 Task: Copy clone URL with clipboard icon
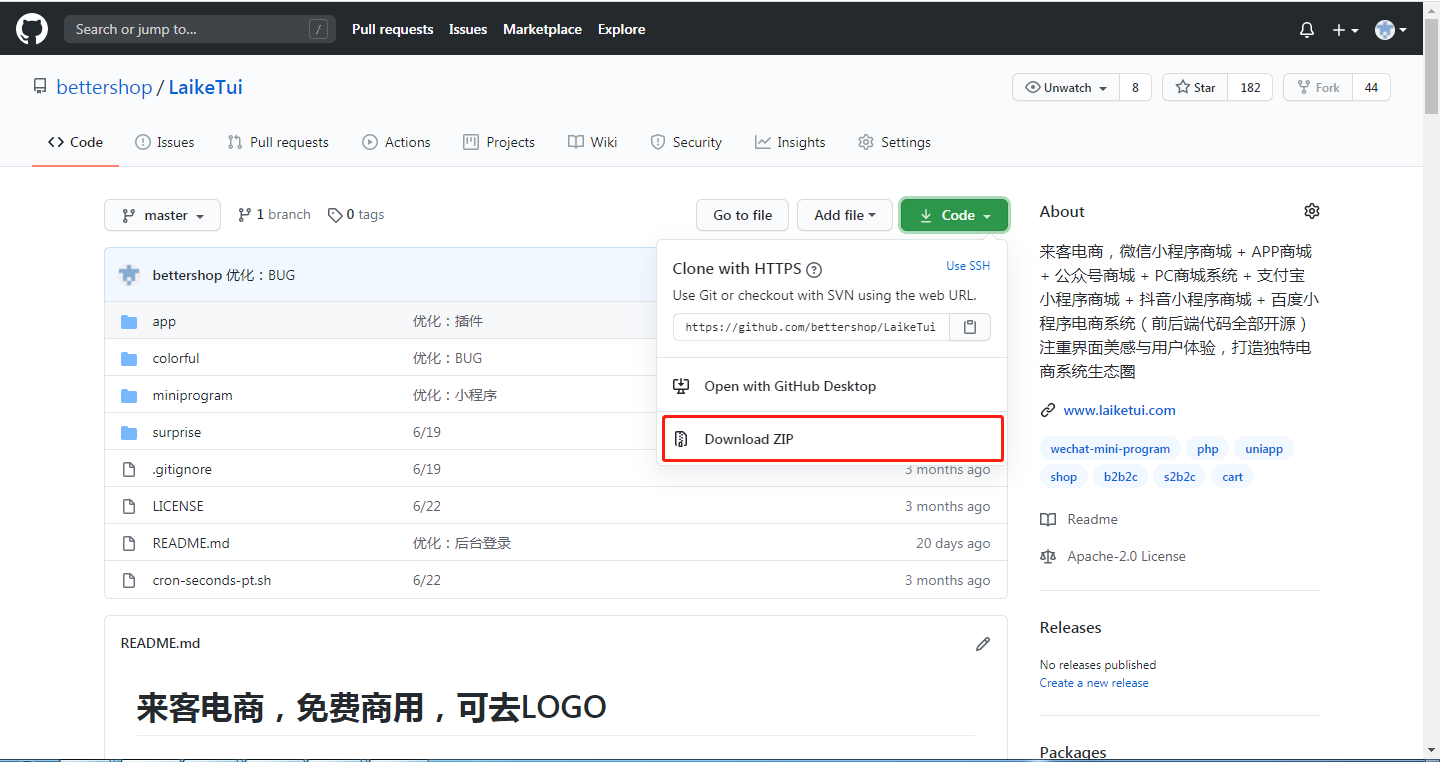pos(970,327)
